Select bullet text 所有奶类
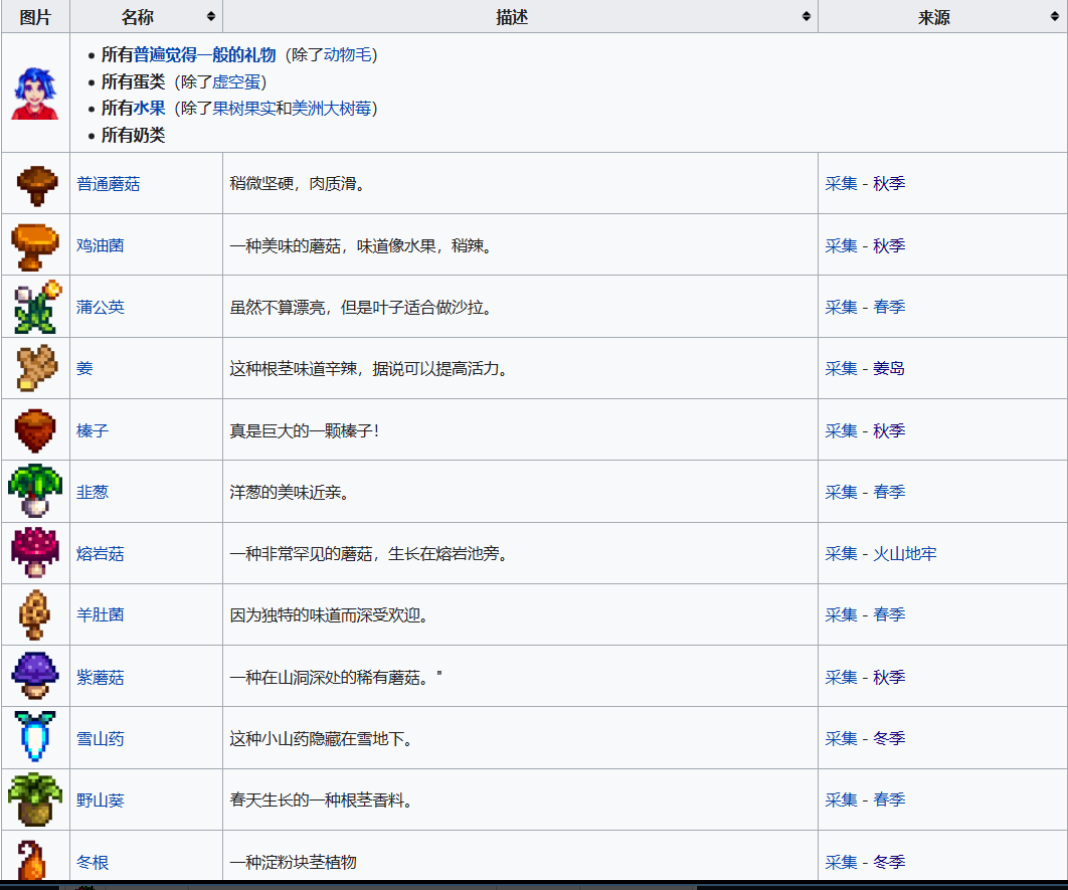The height and width of the screenshot is (890, 1068). [x=134, y=135]
